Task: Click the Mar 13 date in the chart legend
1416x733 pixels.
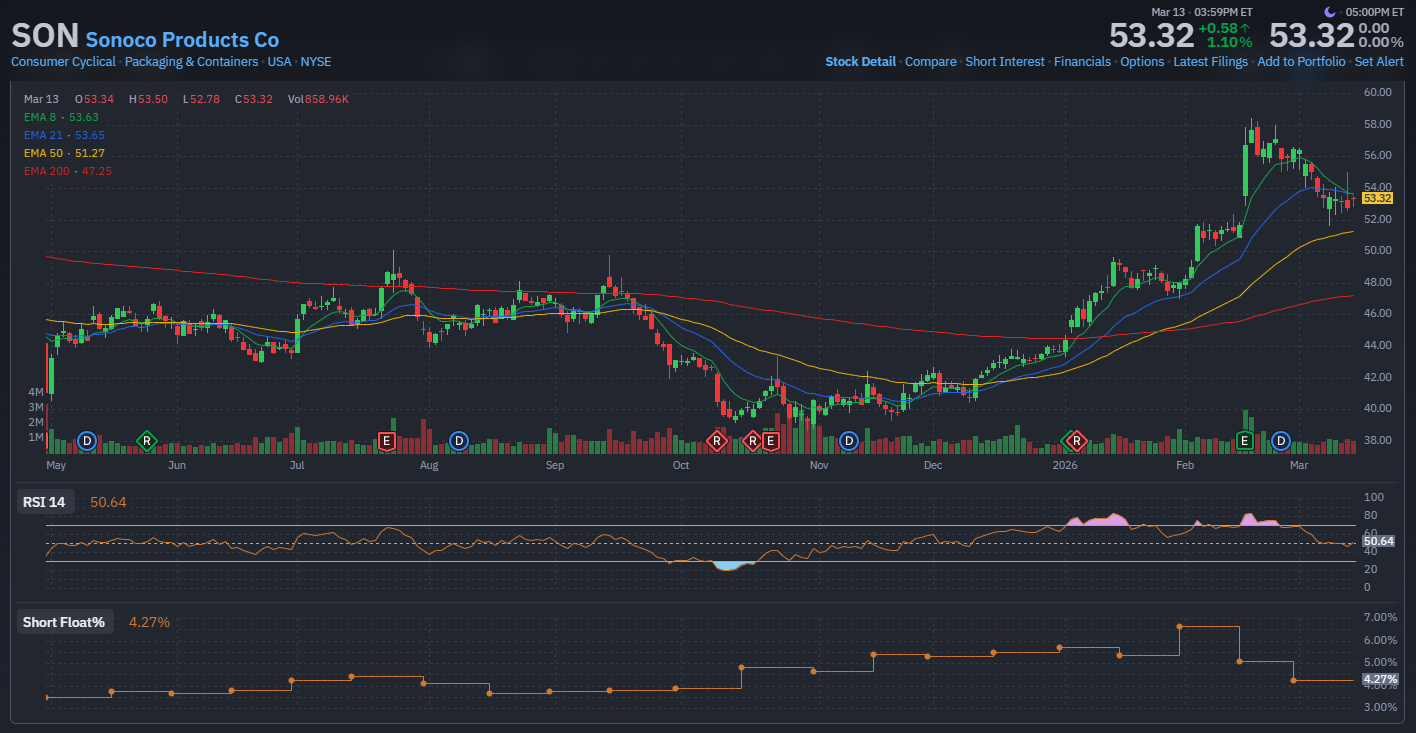Action: [x=42, y=99]
